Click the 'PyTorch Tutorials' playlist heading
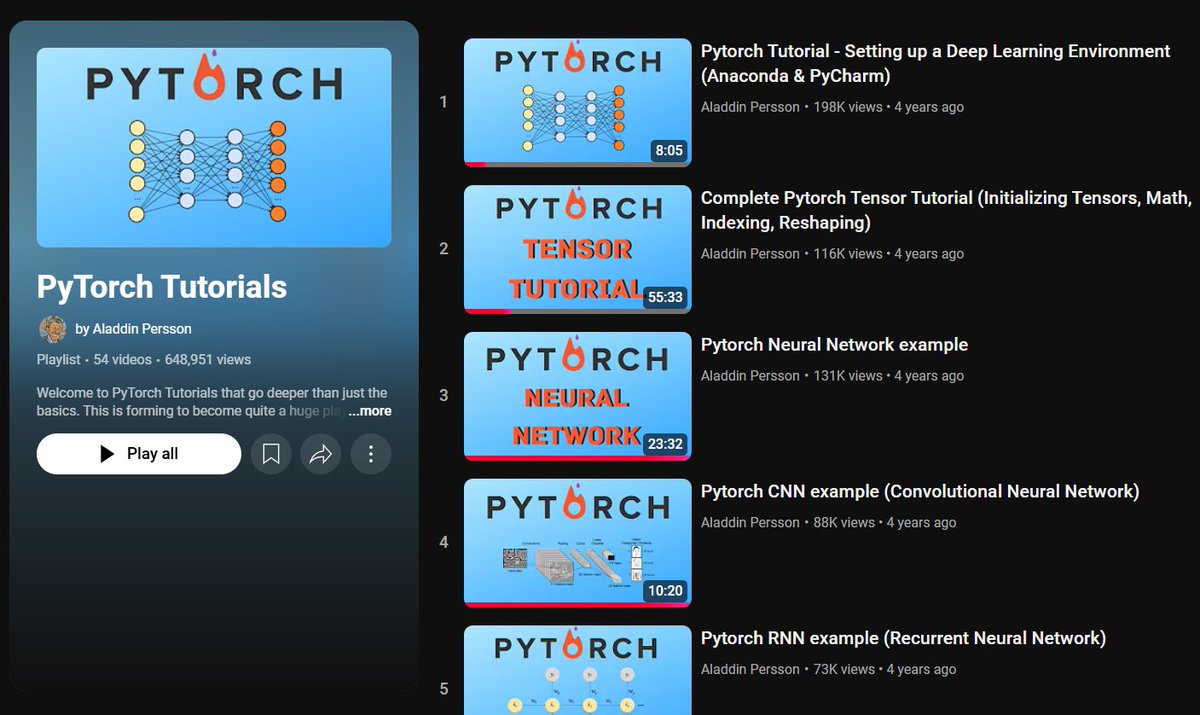1200x715 pixels. (162, 287)
